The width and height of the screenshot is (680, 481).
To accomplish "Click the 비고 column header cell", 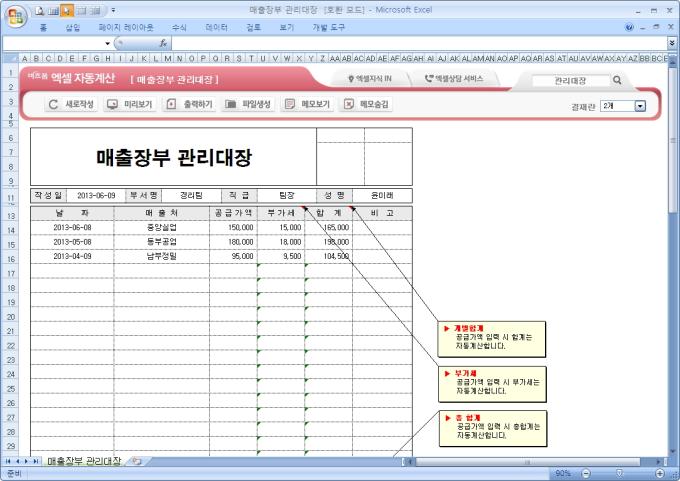I will click(x=382, y=213).
